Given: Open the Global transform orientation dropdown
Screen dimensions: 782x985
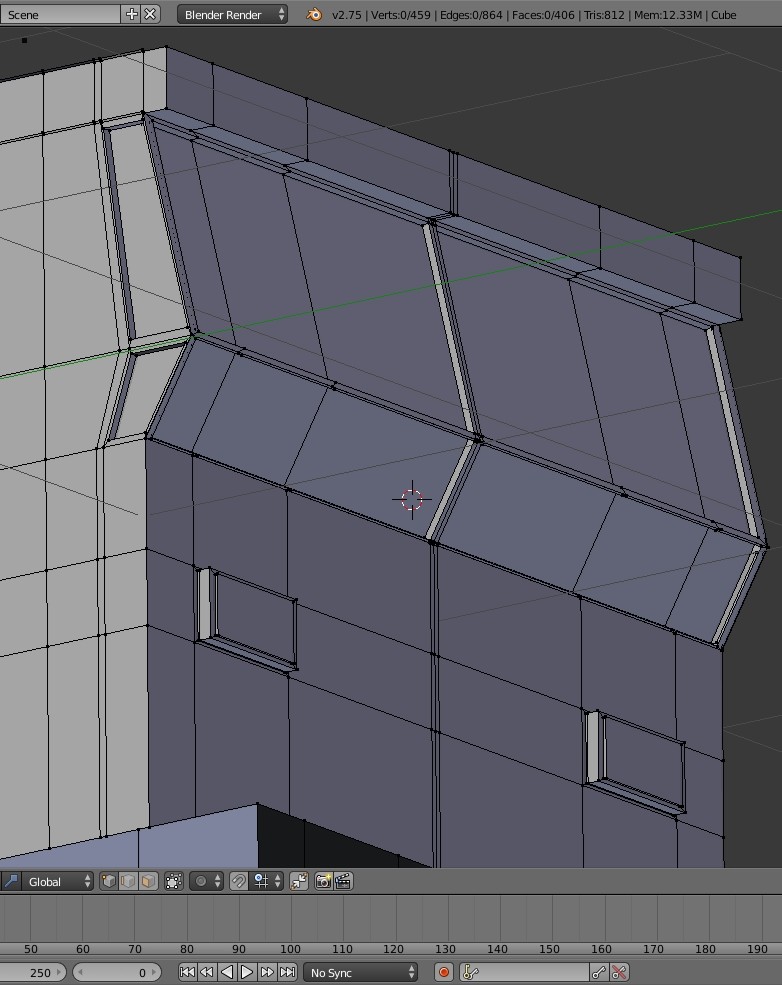Looking at the screenshot, I should 58,881.
